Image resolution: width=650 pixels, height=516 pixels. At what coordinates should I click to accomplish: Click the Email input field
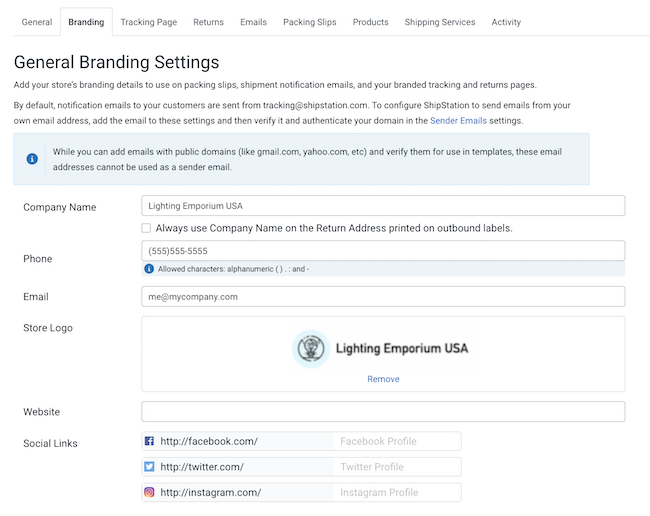[x=383, y=296]
